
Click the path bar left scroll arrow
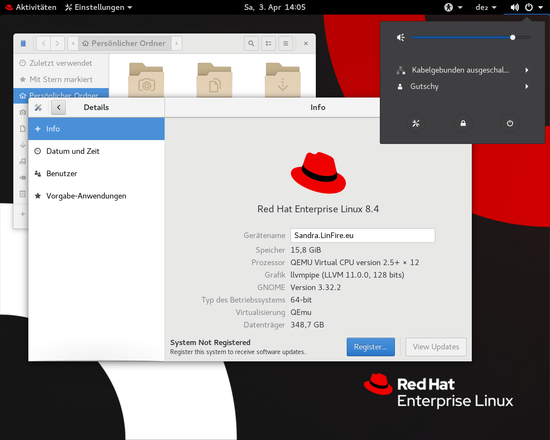tap(73, 44)
